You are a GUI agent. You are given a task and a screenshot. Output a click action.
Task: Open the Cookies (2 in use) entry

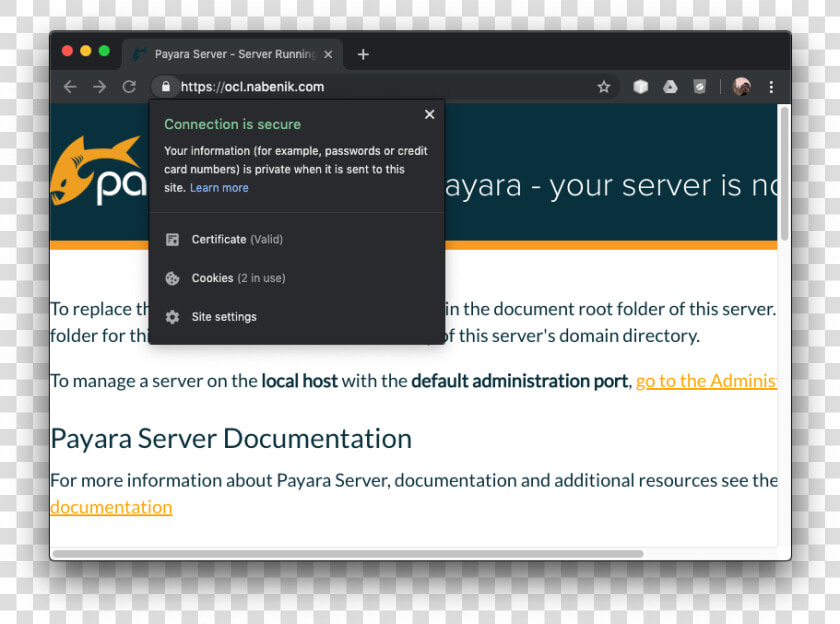(x=297, y=278)
